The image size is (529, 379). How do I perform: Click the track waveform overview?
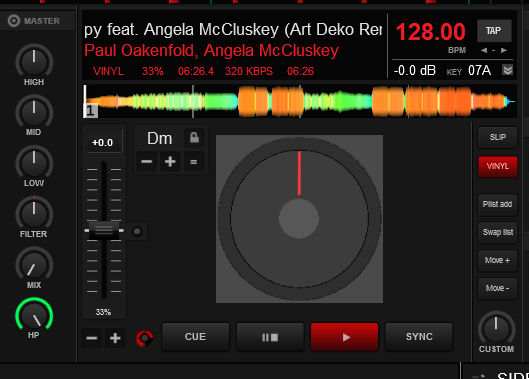(300, 101)
